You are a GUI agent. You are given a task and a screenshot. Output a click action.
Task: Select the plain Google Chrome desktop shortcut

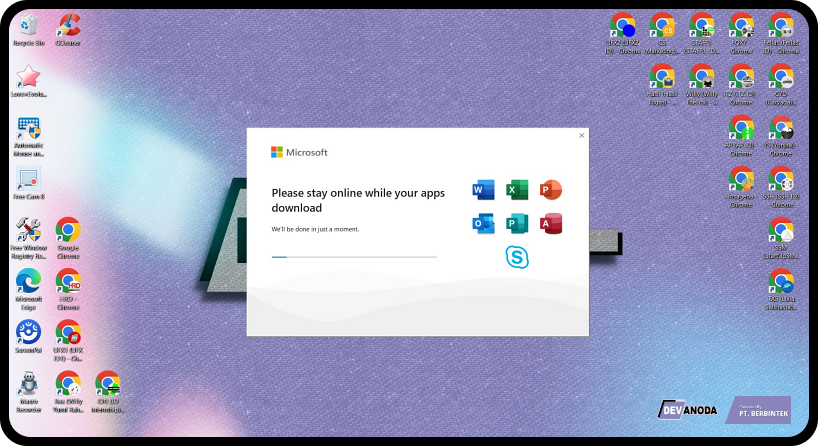click(x=68, y=238)
